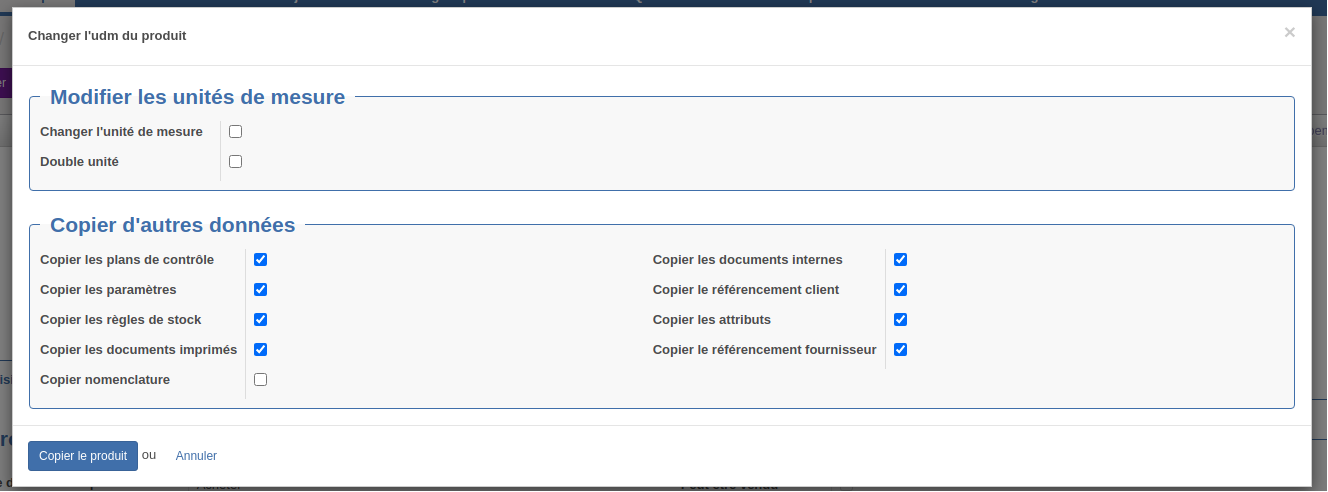Viewport: 1328px width, 492px height.
Task: Click the "Changer l'udm du produit" dialog title
Action: tap(107, 35)
